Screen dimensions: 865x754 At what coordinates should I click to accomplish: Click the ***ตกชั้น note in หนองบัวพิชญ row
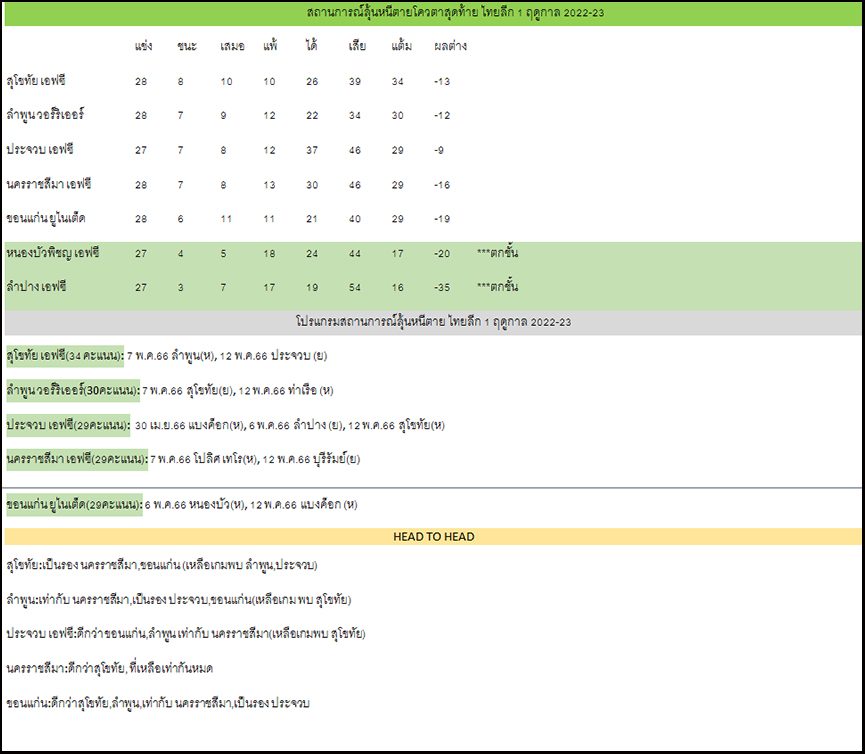497,253
